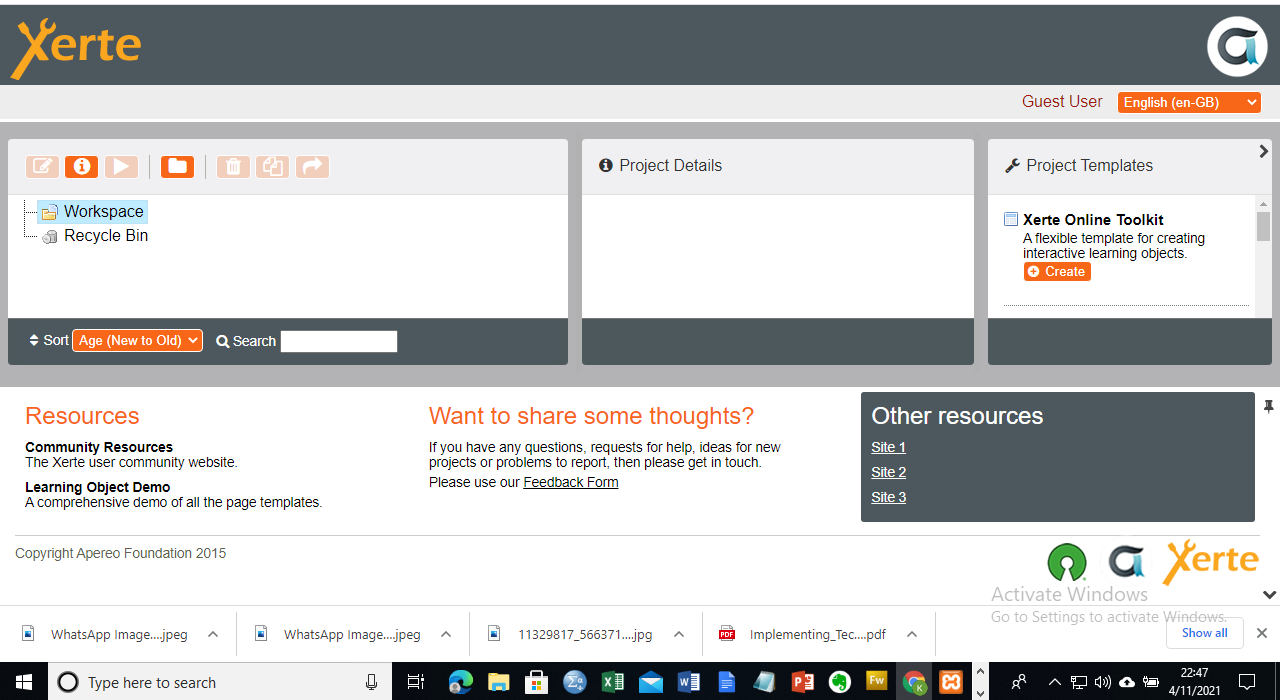Open the English (en-GB) language dropdown
Screen dimensions: 1280x700
1189,102
